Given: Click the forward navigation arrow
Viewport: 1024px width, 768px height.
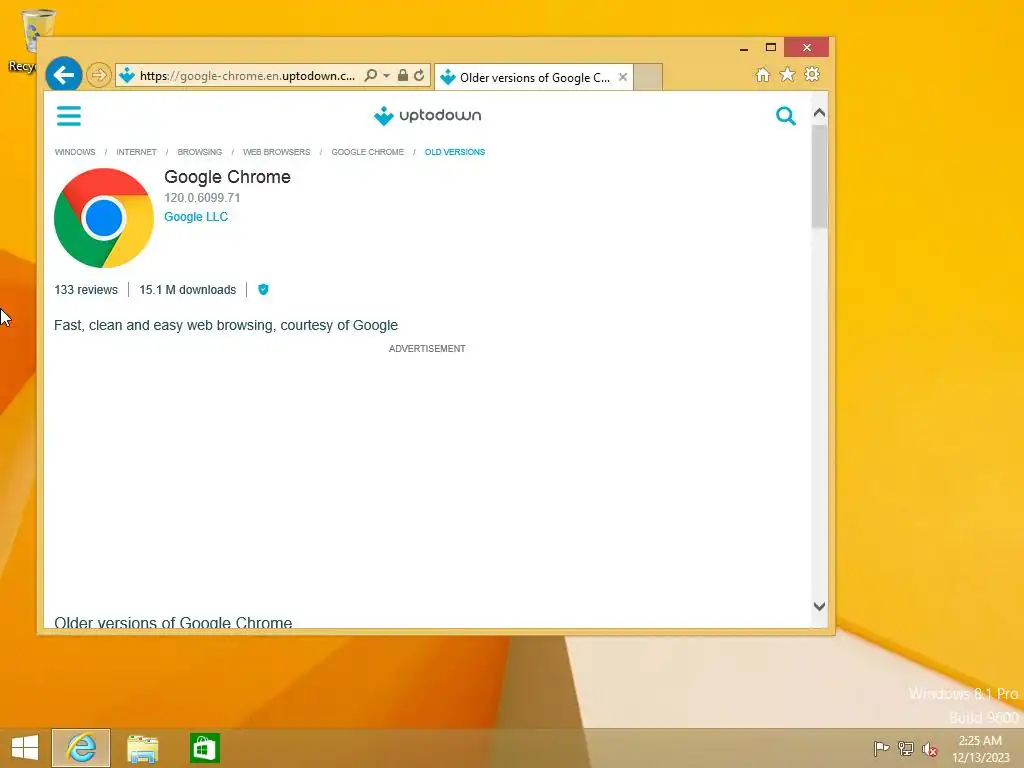Looking at the screenshot, I should tap(99, 75).
